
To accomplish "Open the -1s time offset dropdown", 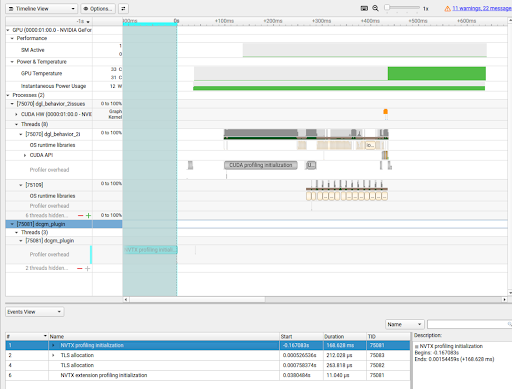I will [83, 21].
